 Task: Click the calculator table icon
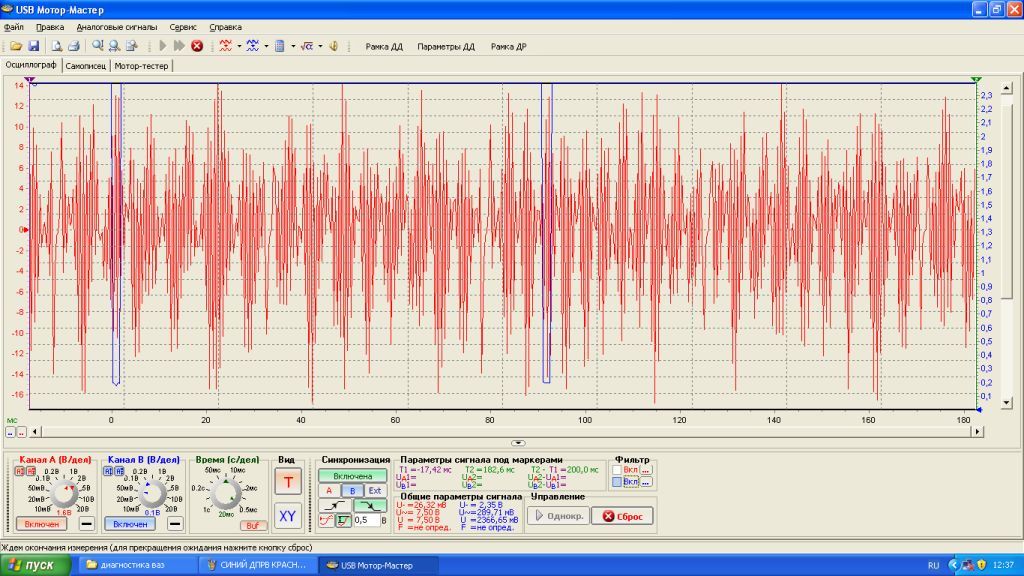(280, 46)
